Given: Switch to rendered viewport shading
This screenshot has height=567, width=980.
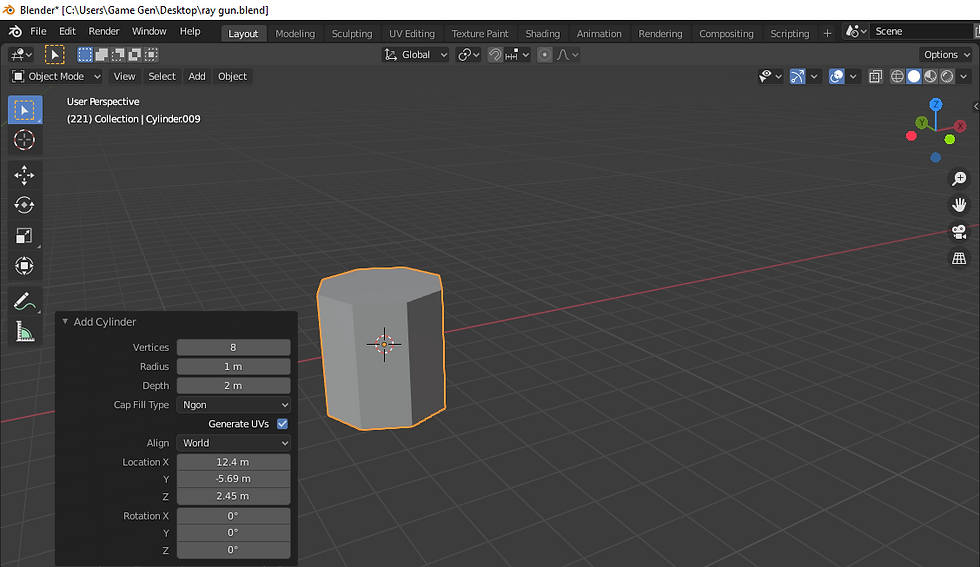Looking at the screenshot, I should (x=948, y=76).
